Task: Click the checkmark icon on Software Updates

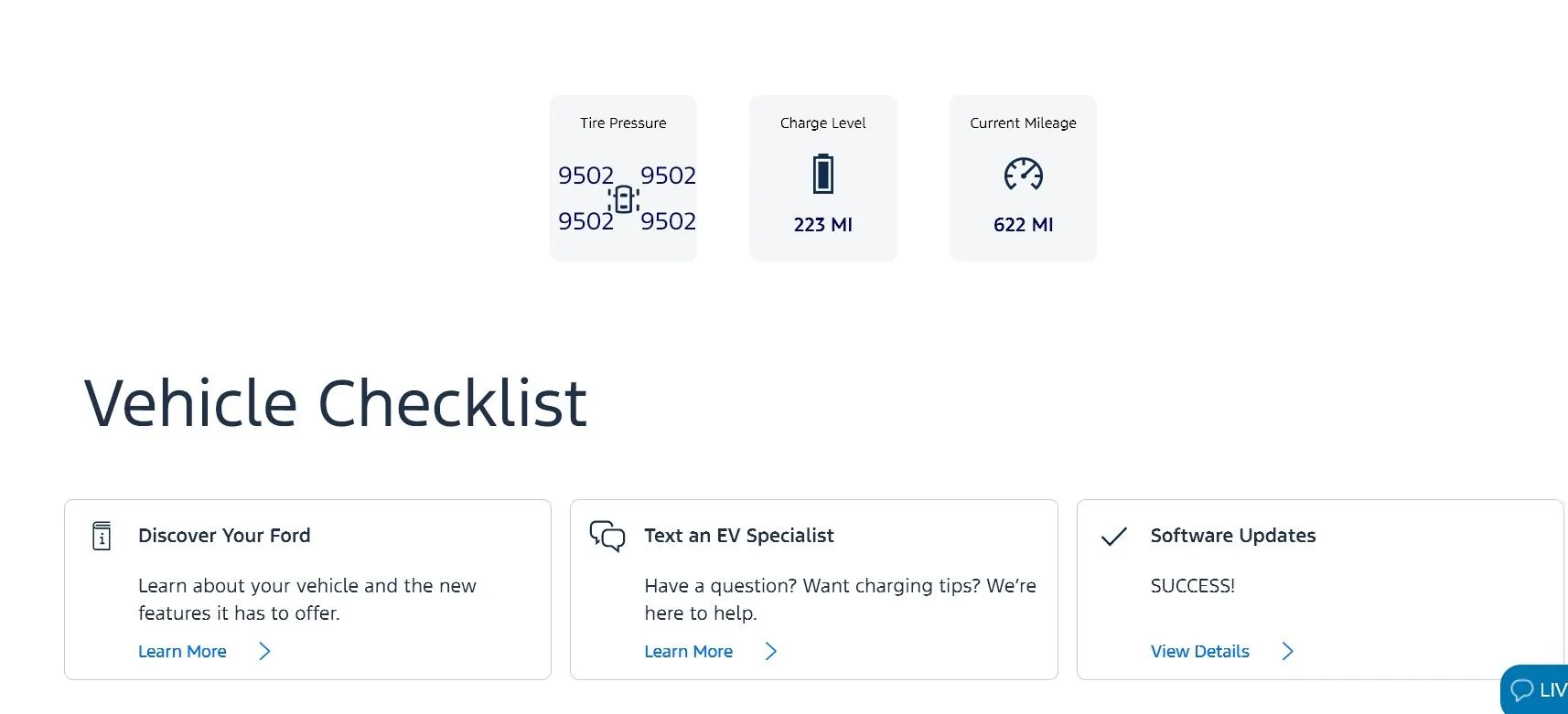Action: tap(1113, 538)
